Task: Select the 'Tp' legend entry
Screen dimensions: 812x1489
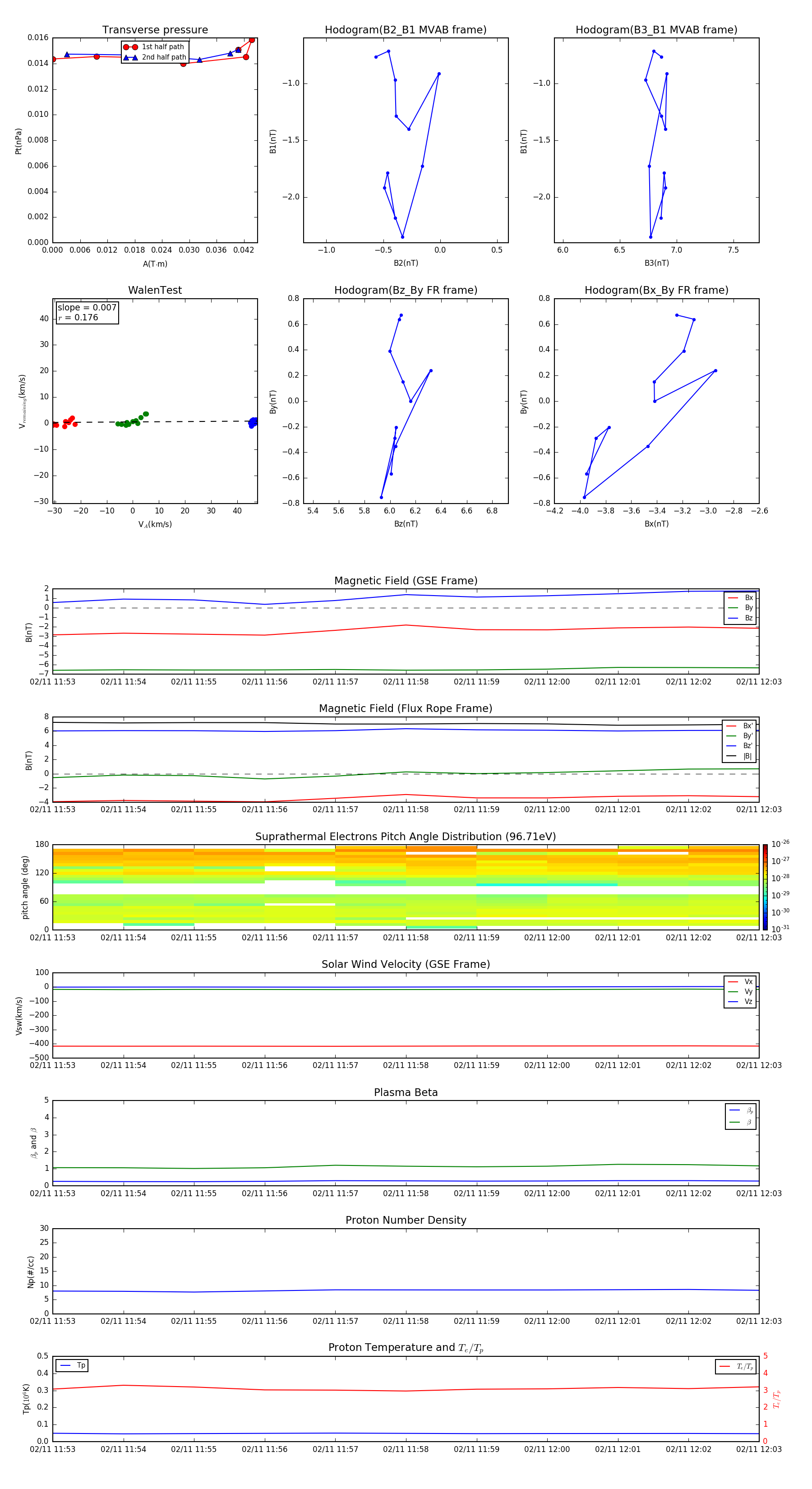Action: [x=72, y=1366]
